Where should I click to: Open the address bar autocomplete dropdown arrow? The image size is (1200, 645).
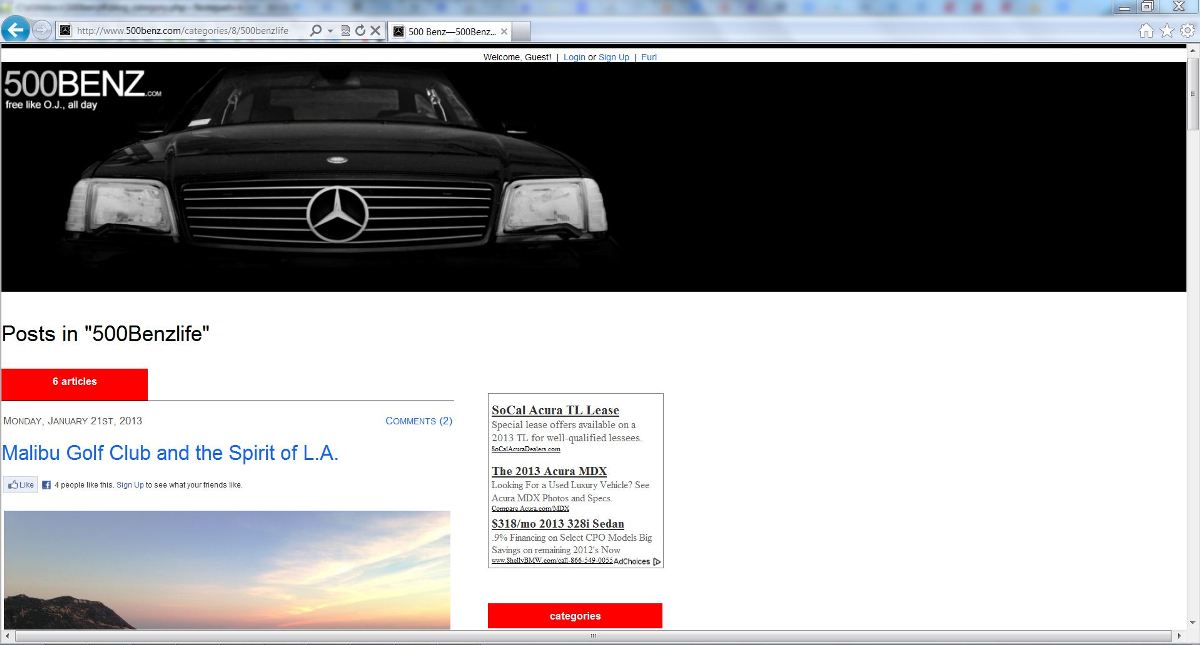pos(330,31)
